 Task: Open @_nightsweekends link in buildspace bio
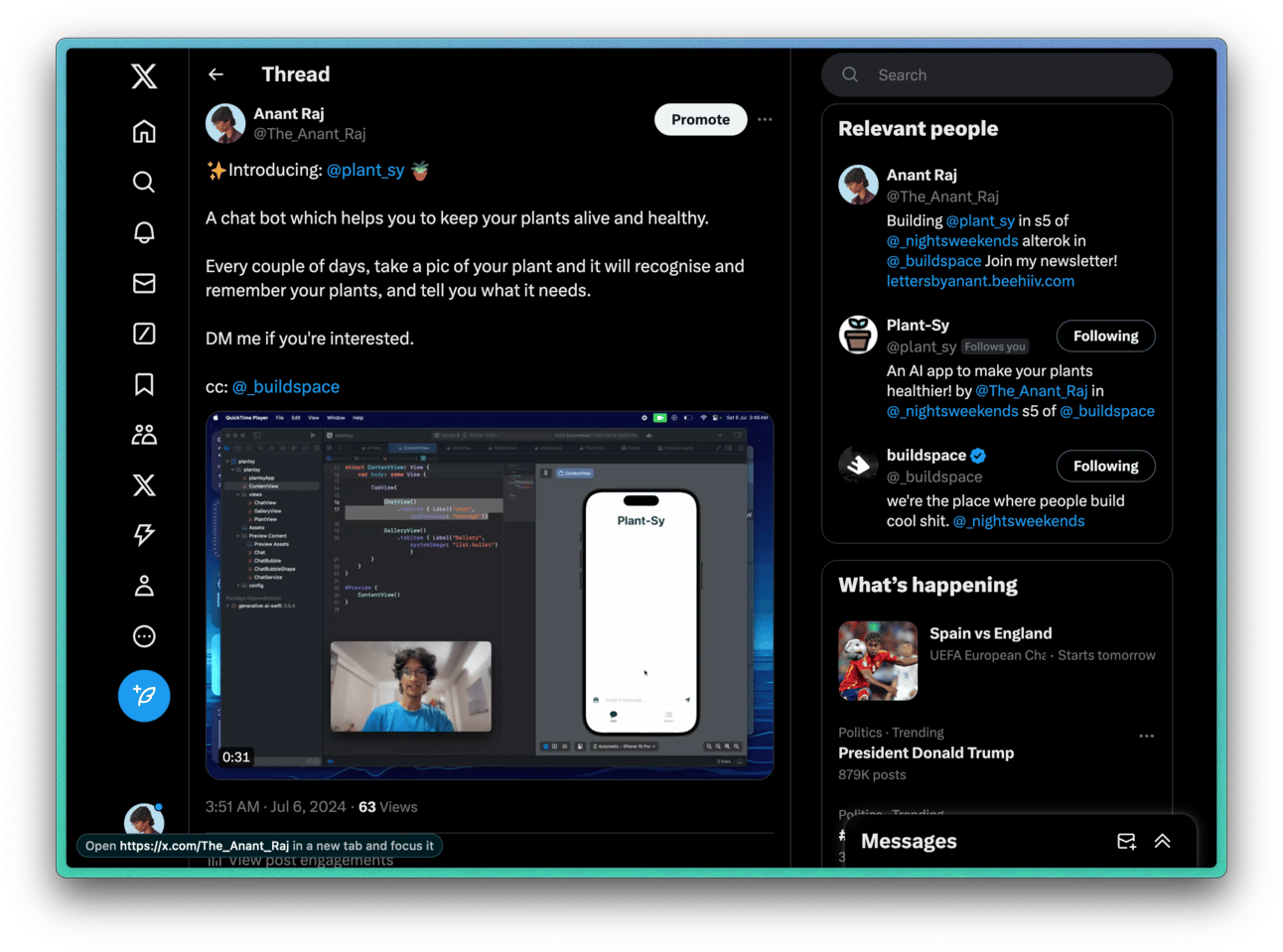click(x=1019, y=521)
